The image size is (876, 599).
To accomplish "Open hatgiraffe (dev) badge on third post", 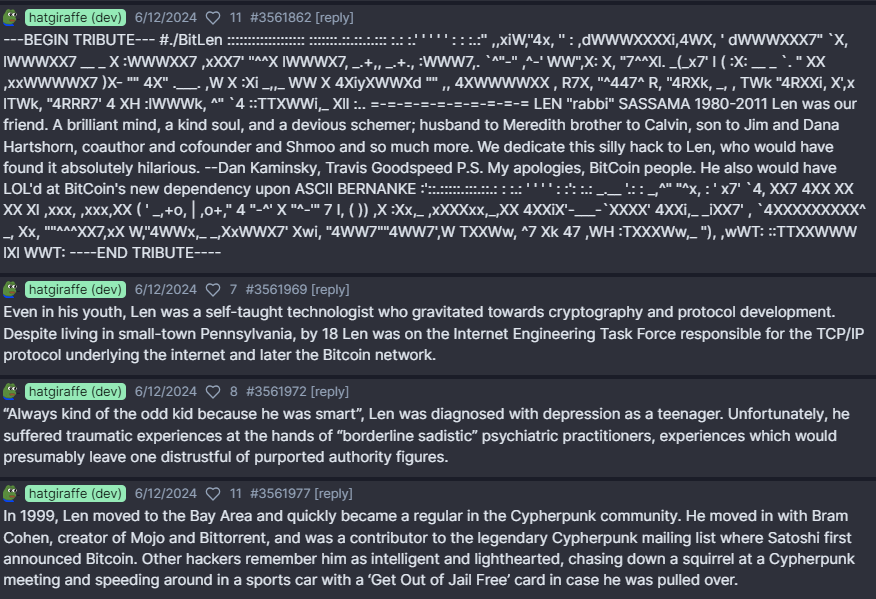I will tap(75, 392).
